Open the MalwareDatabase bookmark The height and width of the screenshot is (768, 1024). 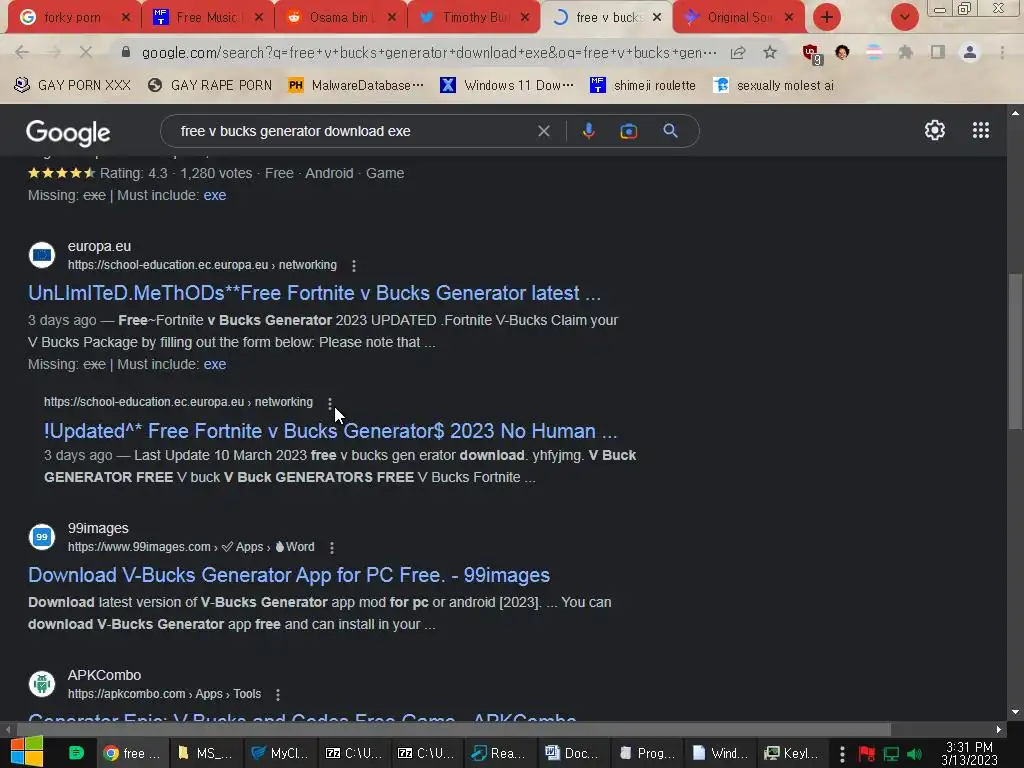tap(357, 85)
